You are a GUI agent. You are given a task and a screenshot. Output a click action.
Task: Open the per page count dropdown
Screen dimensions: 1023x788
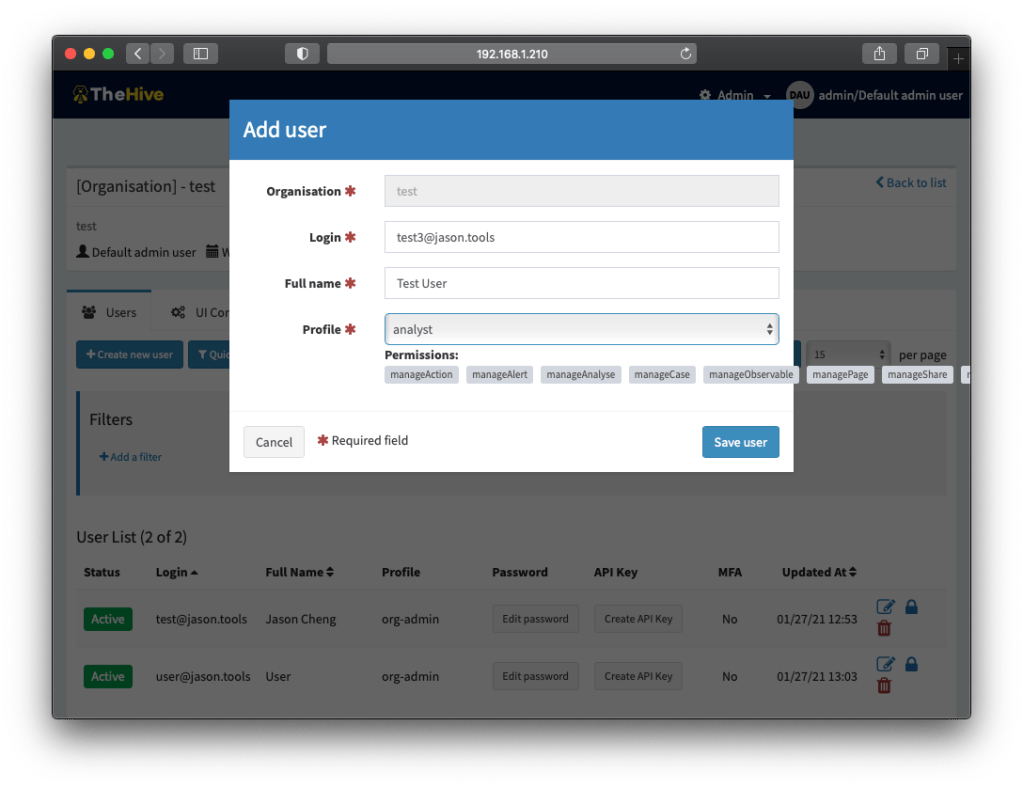(x=848, y=355)
